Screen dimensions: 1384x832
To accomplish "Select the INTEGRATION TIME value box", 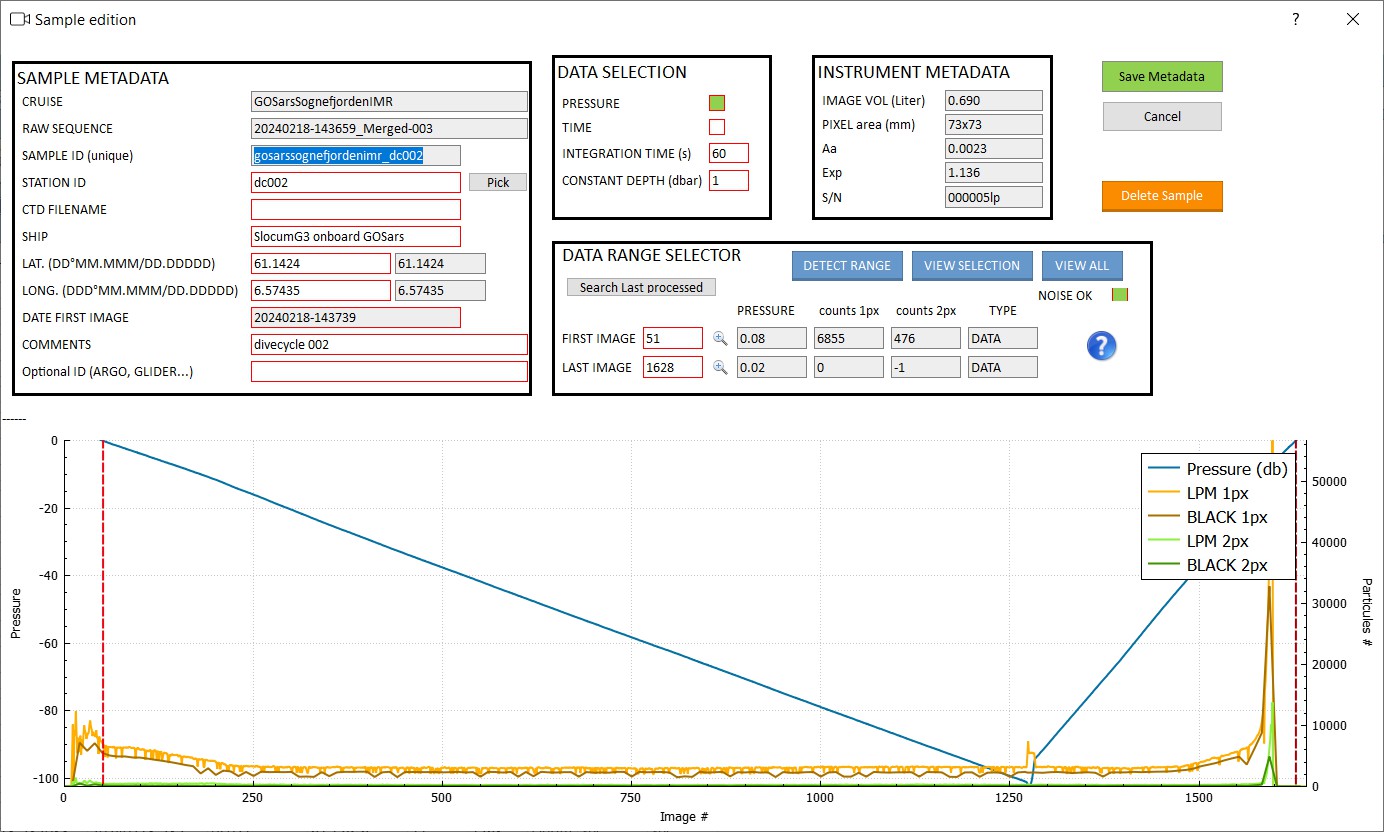I will pyautogui.click(x=727, y=152).
